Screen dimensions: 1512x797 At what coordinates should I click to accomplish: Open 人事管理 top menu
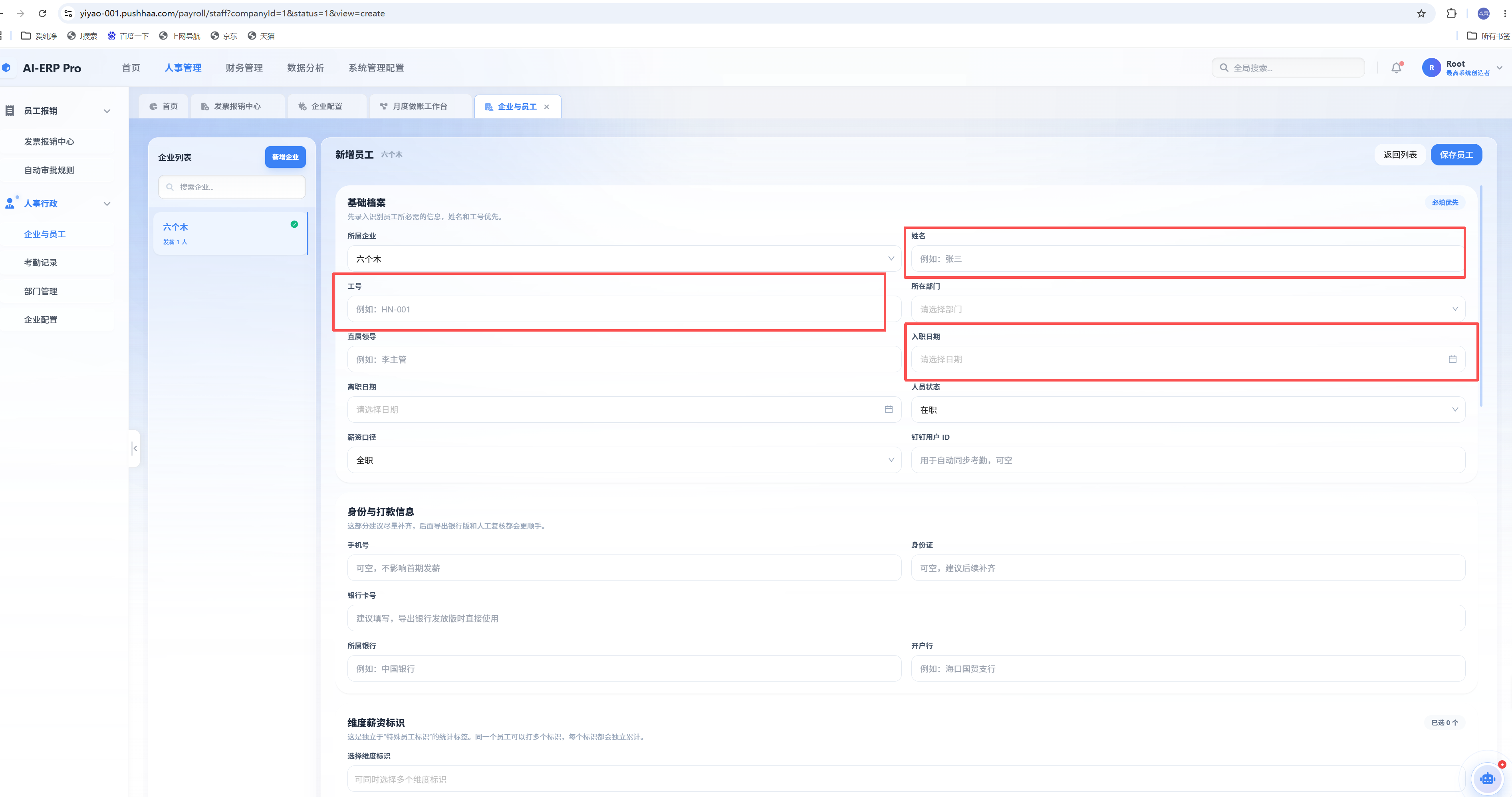183,68
